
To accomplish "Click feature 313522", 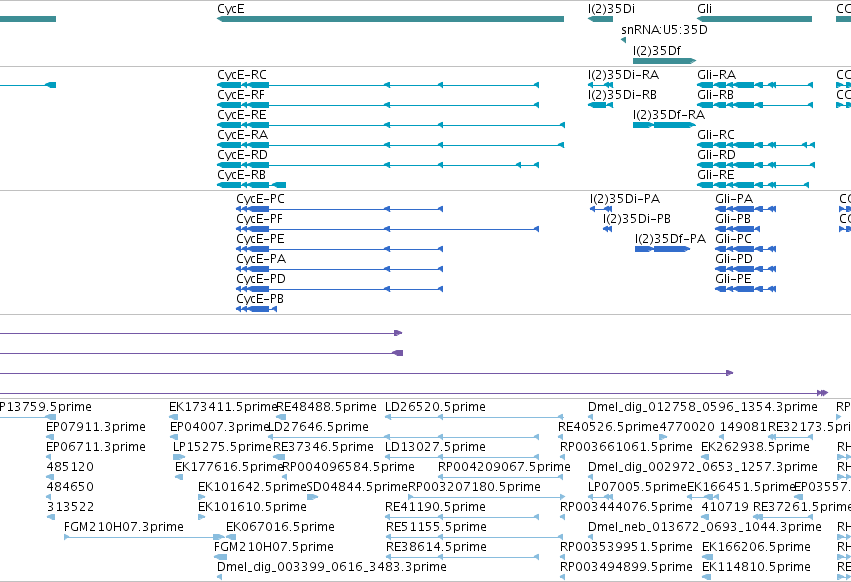I will pos(70,507).
